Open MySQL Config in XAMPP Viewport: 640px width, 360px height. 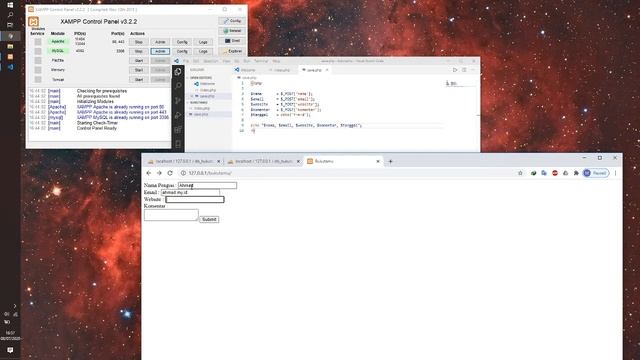pos(182,51)
